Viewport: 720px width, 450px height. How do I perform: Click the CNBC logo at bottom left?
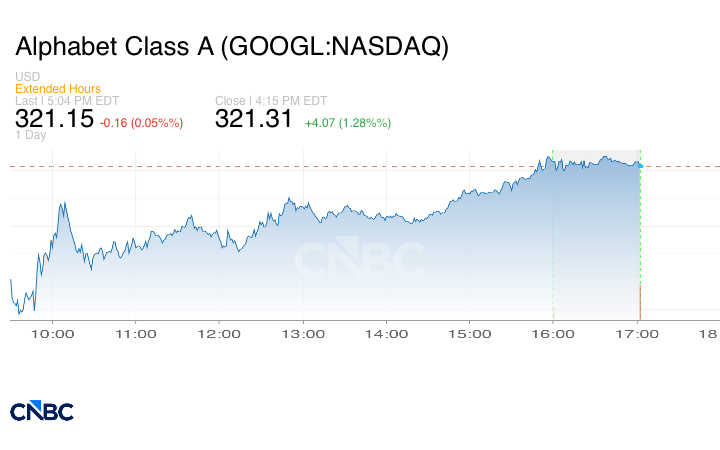[x=41, y=411]
